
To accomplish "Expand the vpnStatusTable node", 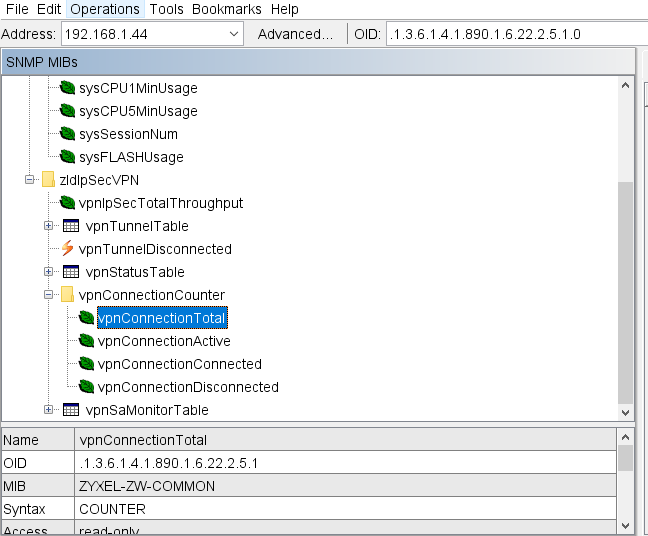I will click(x=48, y=272).
